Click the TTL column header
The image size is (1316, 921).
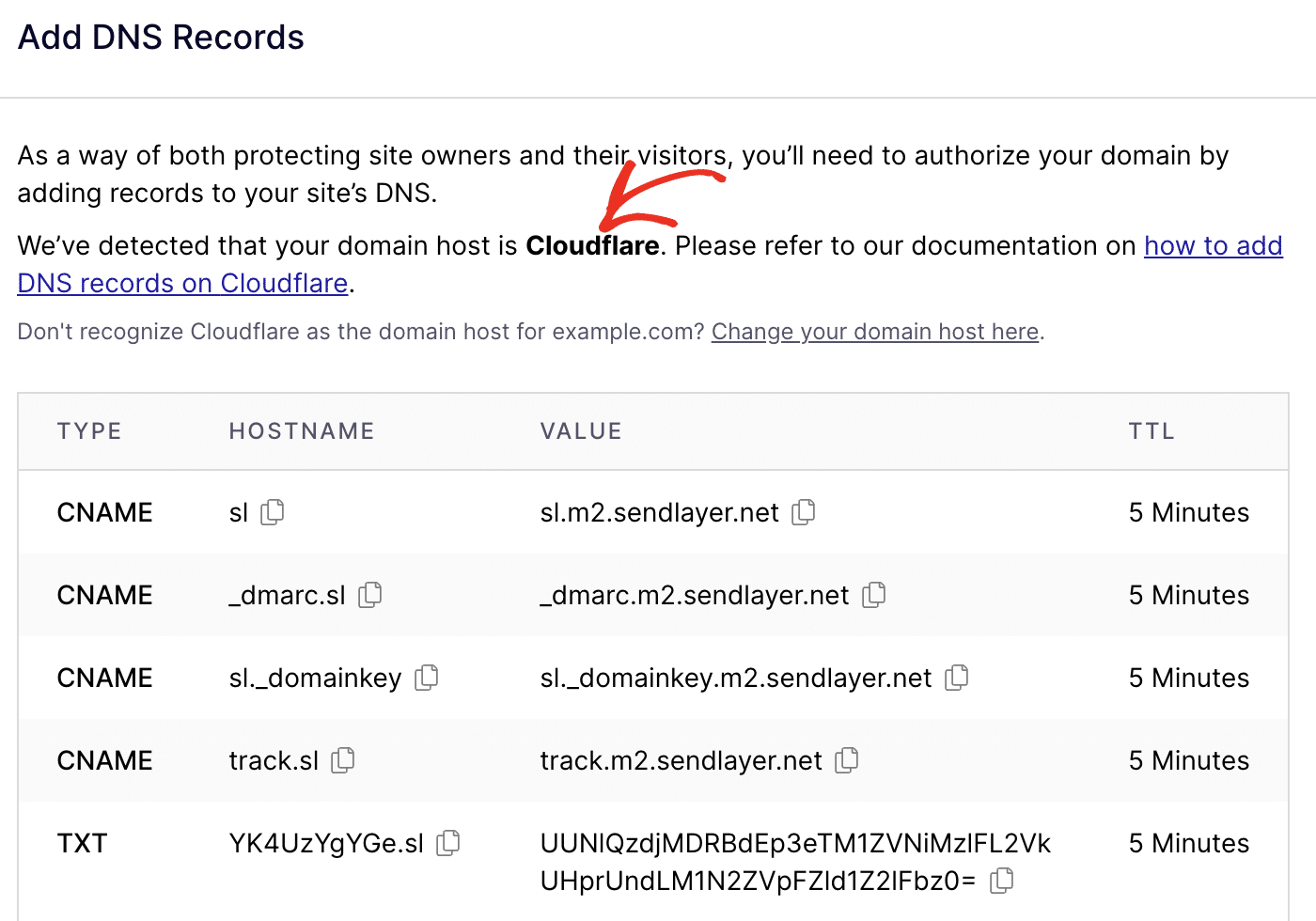(x=1151, y=430)
